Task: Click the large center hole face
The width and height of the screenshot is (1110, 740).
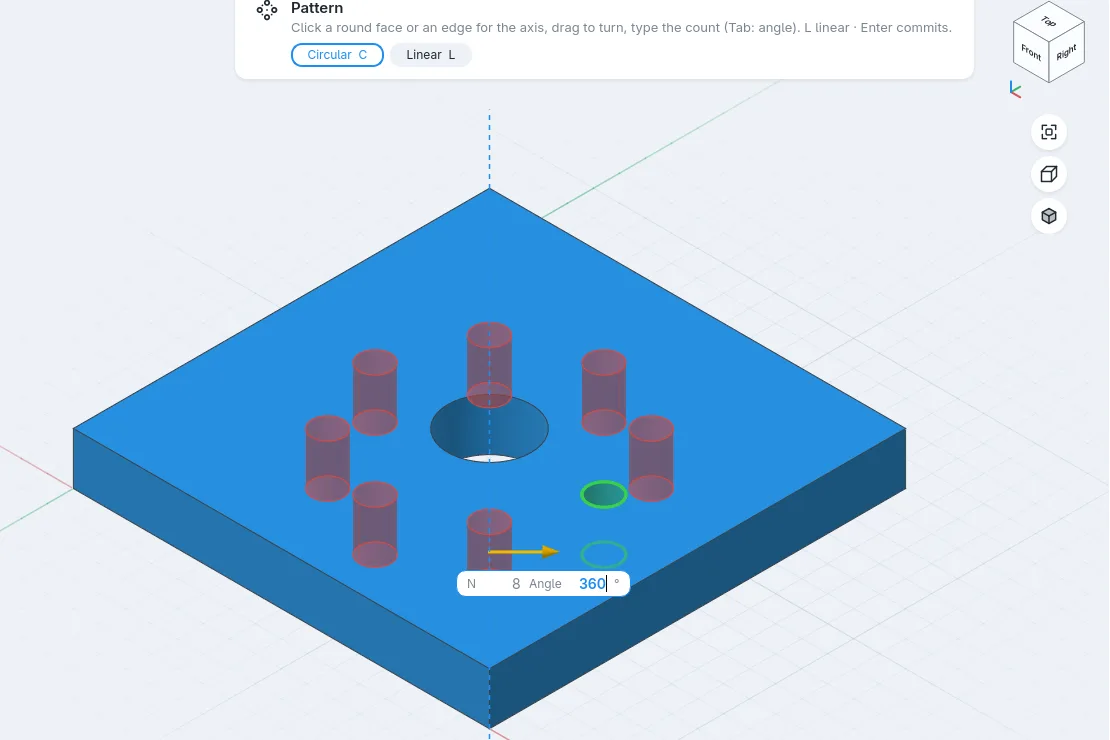Action: [x=489, y=428]
